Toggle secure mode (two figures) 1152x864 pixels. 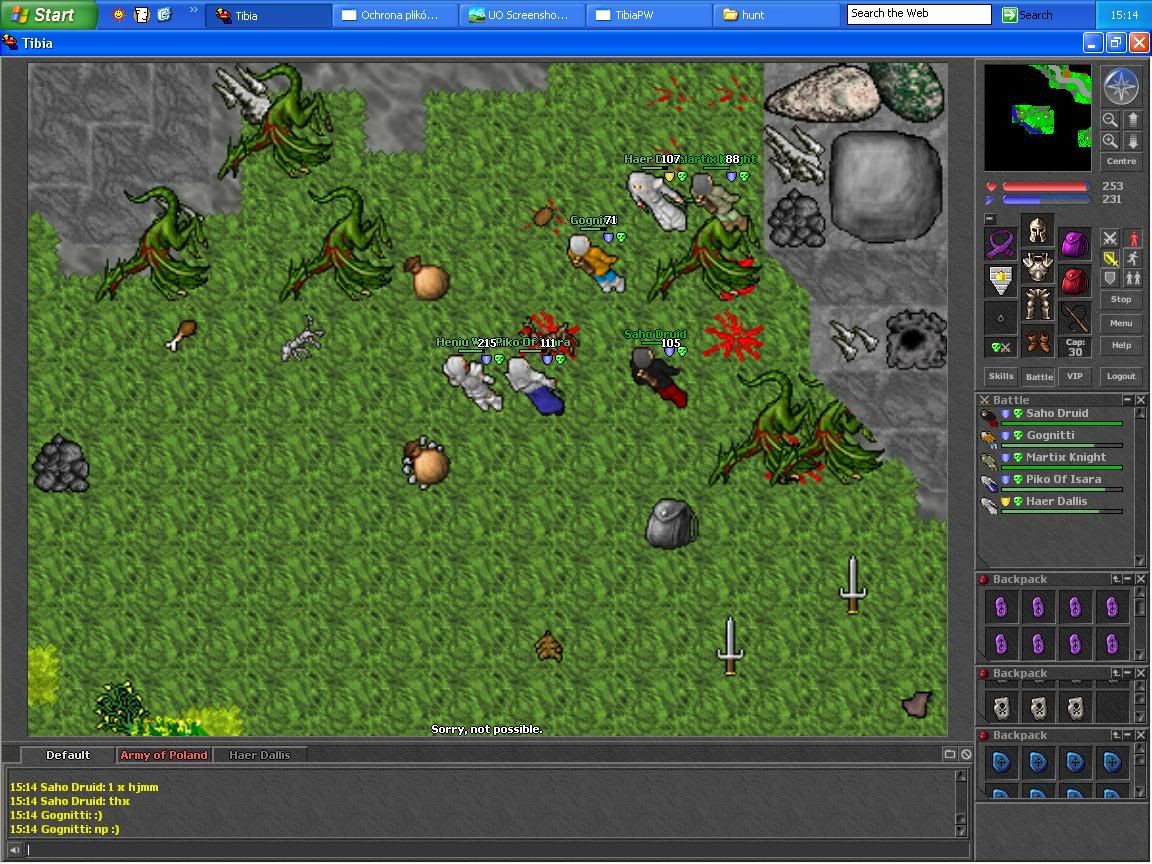click(1133, 278)
